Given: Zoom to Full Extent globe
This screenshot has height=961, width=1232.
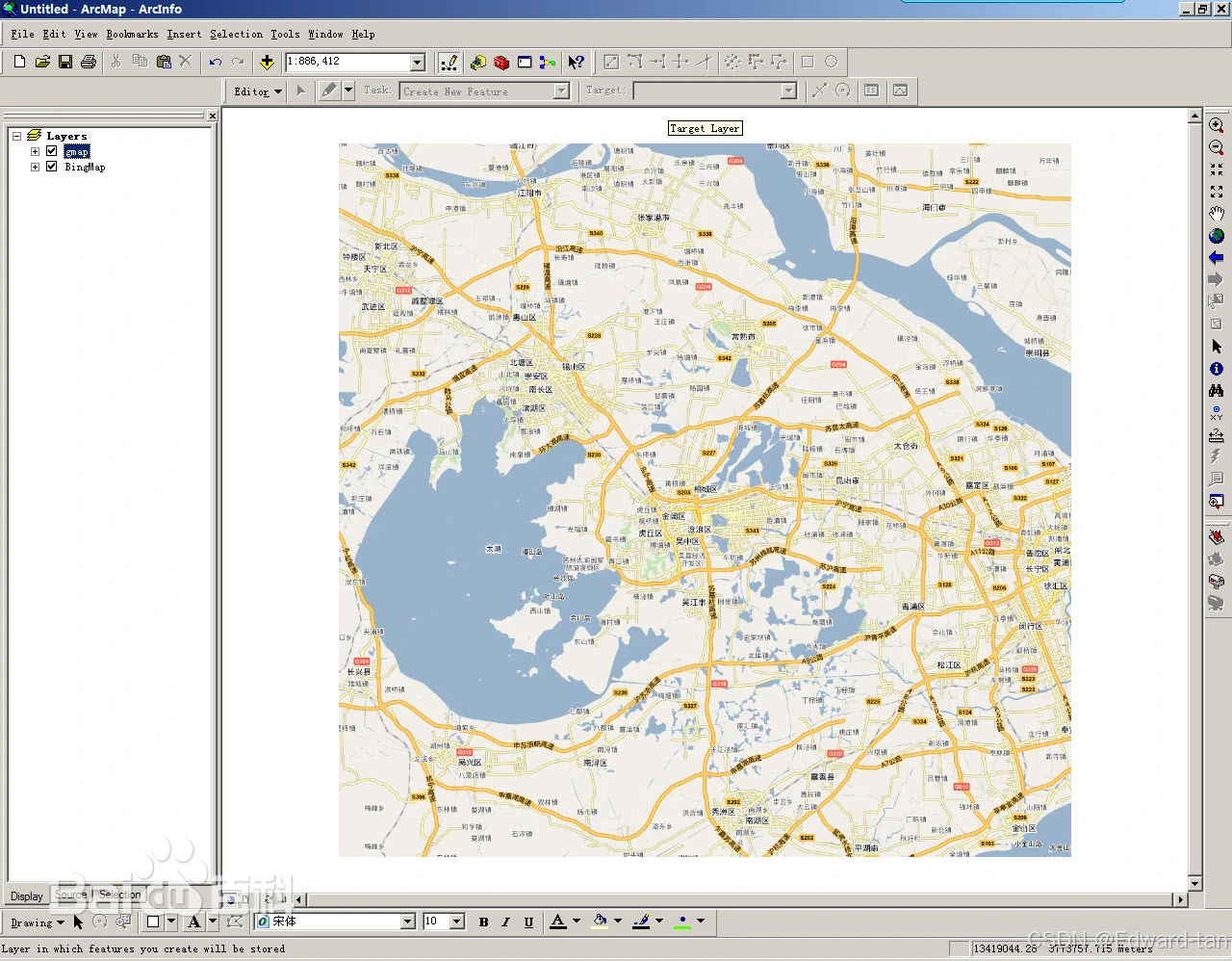Looking at the screenshot, I should pyautogui.click(x=1217, y=236).
